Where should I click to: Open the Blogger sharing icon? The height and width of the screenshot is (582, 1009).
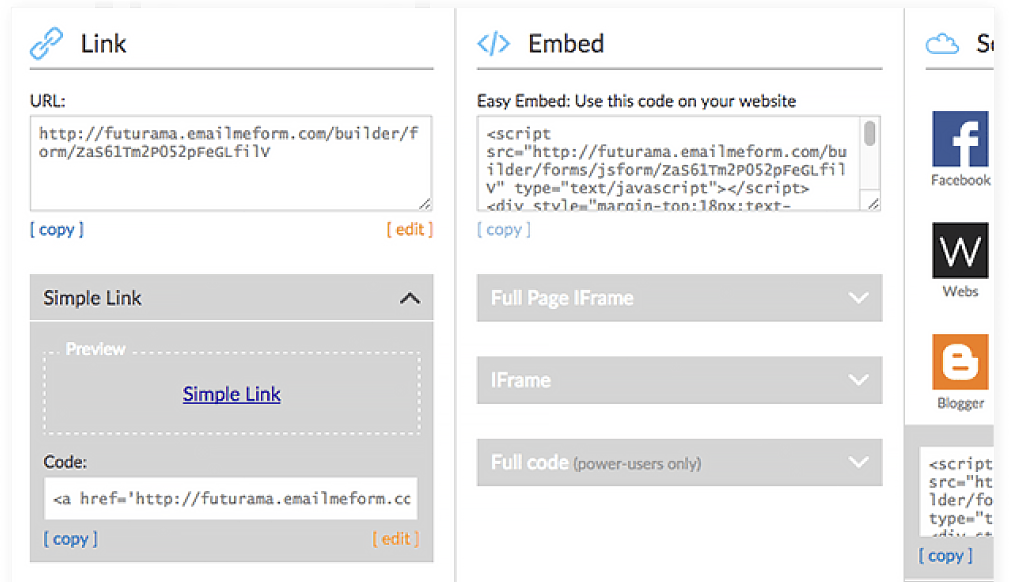(960, 362)
